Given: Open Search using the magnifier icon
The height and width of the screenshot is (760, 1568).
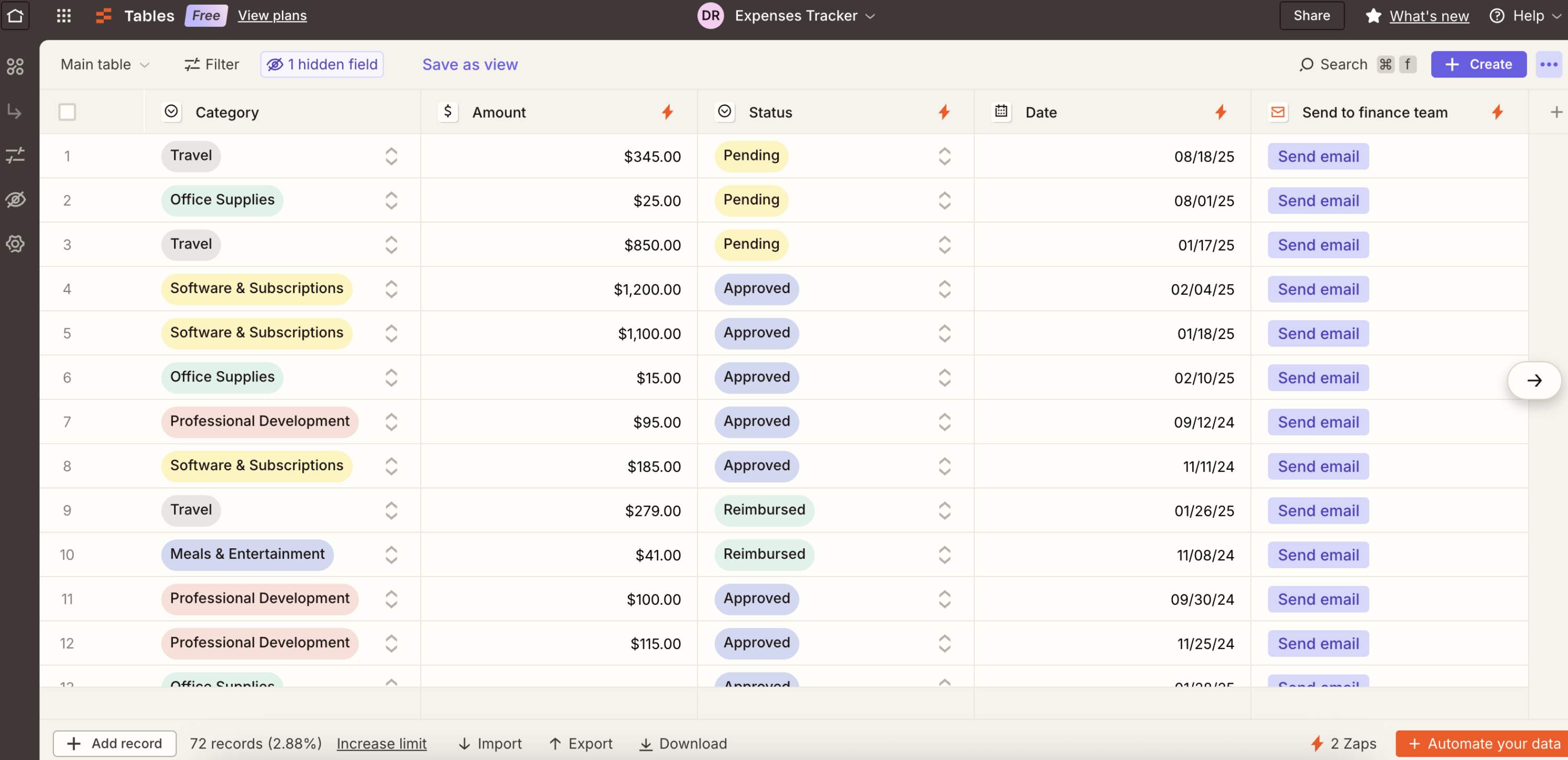Looking at the screenshot, I should 1306,64.
